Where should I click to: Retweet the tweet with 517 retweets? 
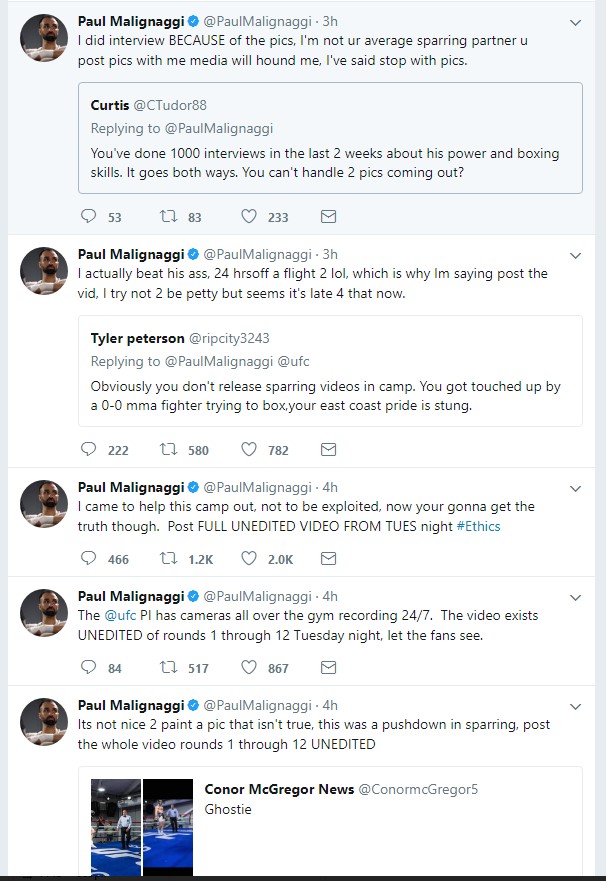click(168, 667)
